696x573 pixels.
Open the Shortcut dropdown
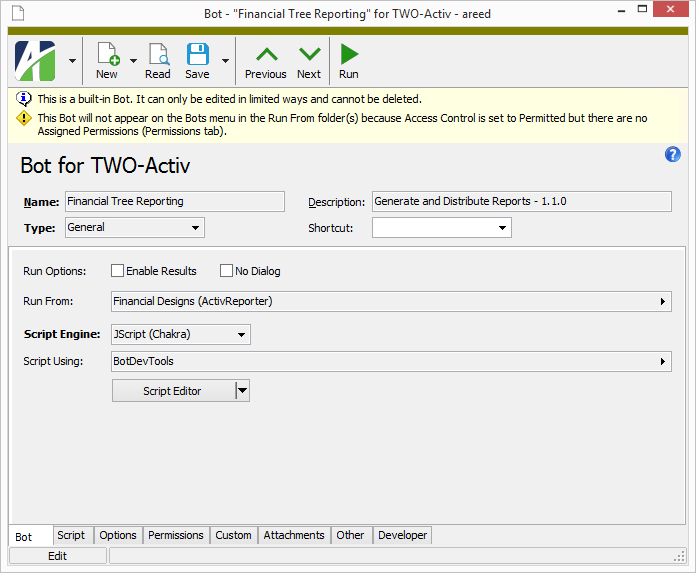pos(502,228)
